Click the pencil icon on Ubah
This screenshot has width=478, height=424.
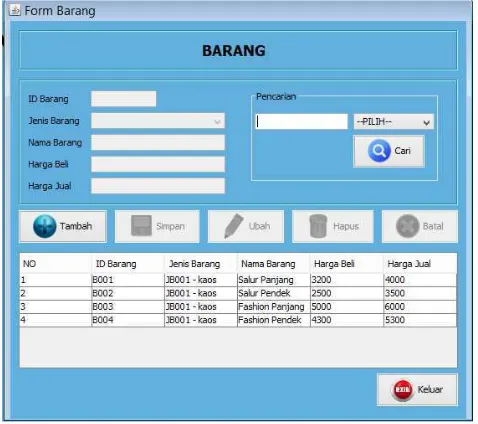[x=234, y=226]
